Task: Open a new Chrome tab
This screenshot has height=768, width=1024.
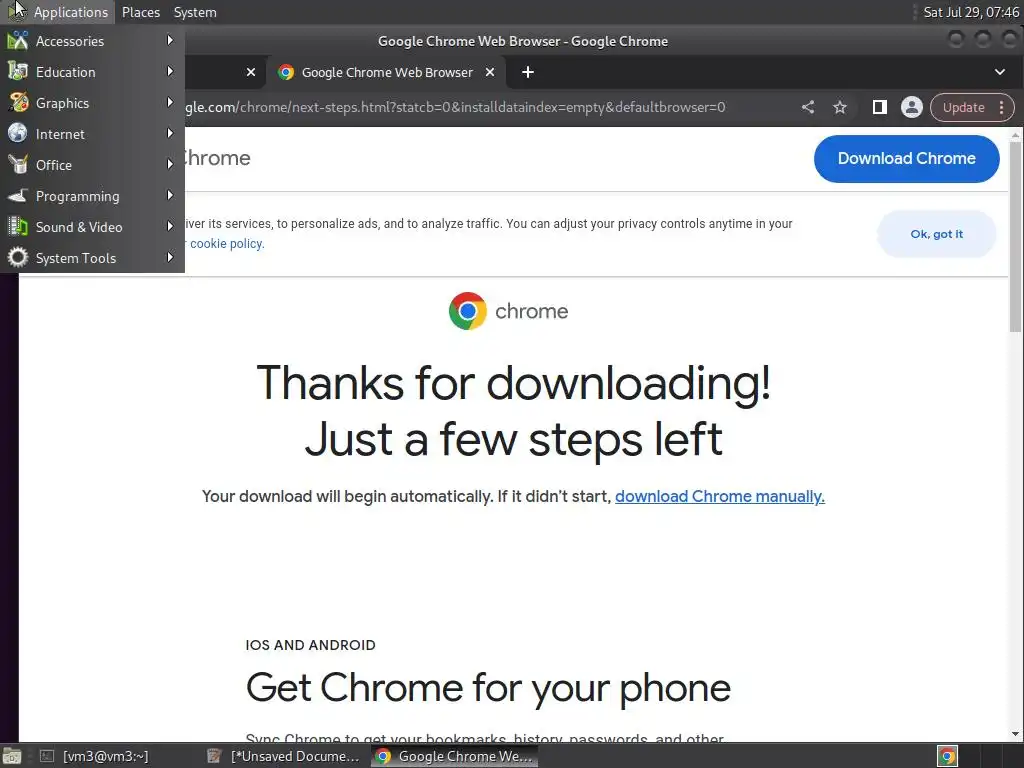Action: (528, 72)
